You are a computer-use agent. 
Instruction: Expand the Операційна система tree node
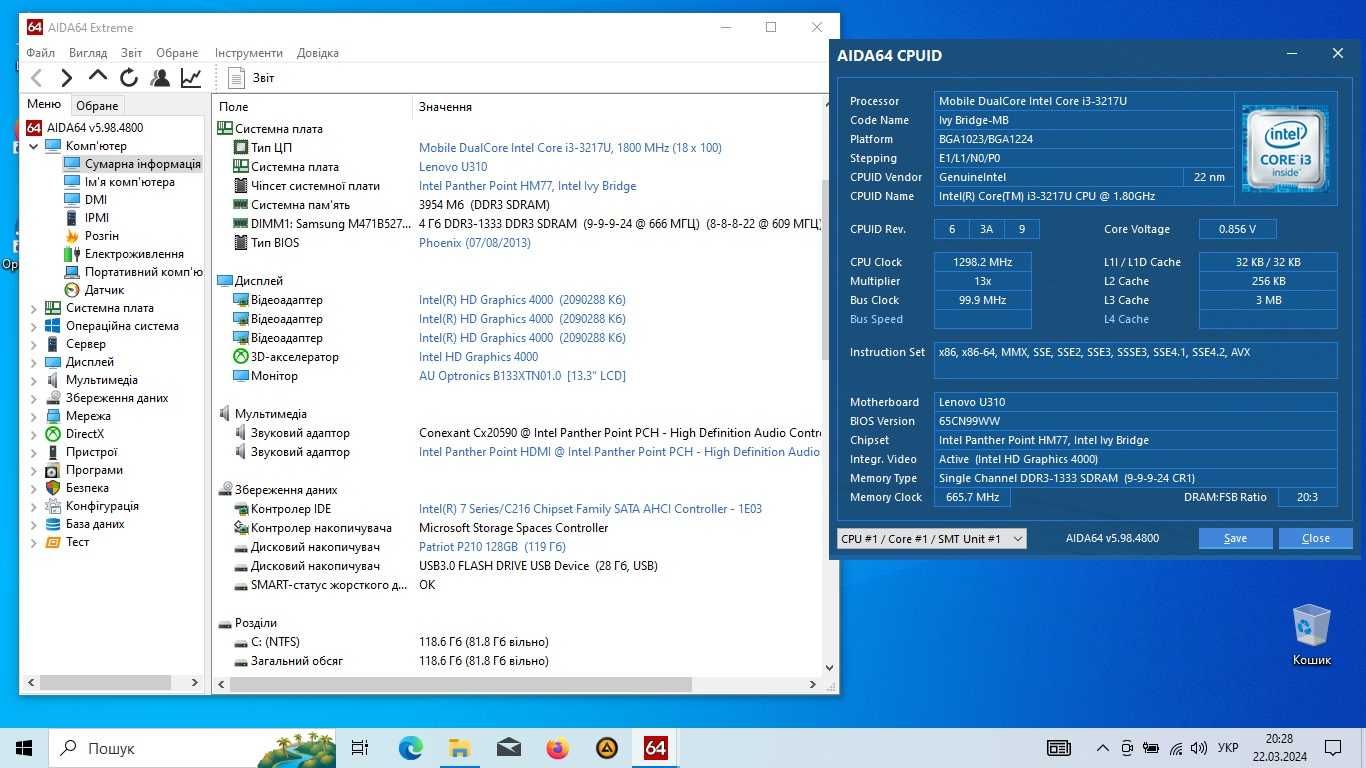[33, 326]
